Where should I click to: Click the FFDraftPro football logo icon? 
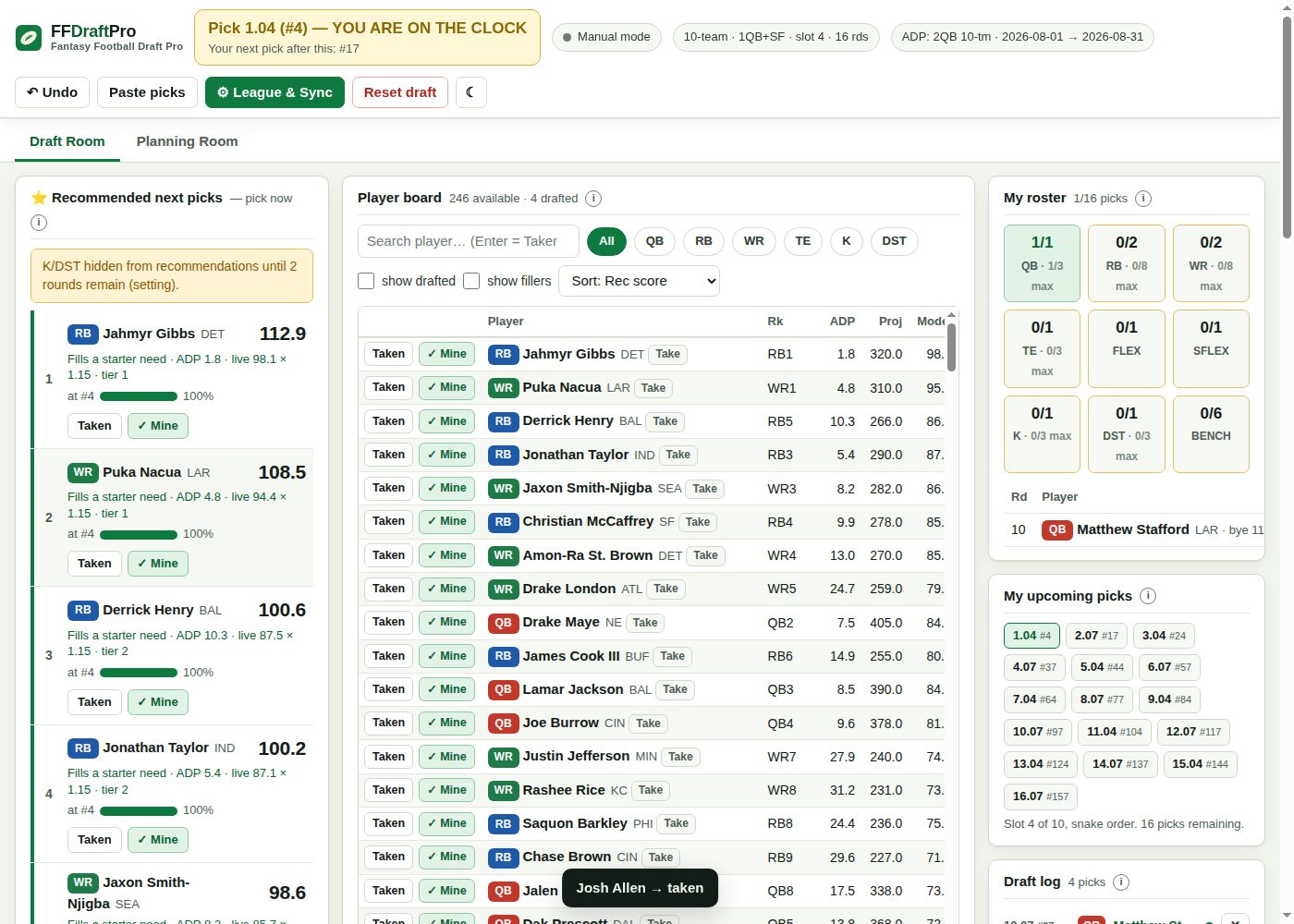click(x=29, y=38)
